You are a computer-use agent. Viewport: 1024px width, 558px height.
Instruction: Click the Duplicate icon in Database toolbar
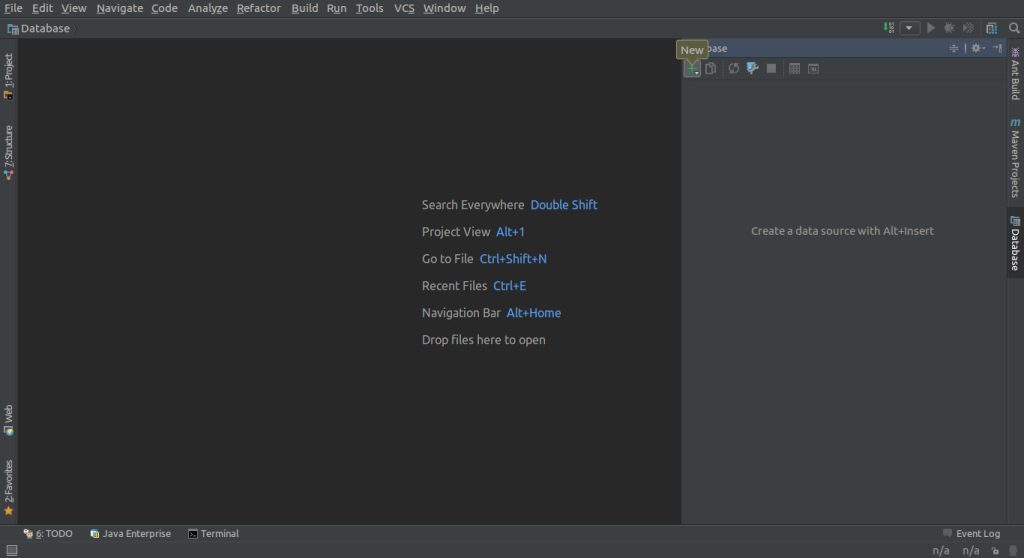pyautogui.click(x=710, y=69)
